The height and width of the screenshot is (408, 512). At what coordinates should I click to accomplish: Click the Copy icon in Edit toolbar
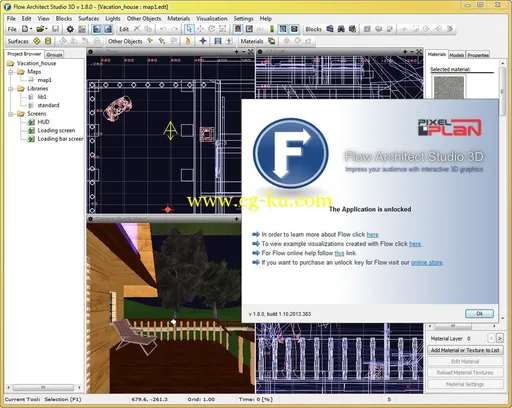[x=148, y=29]
